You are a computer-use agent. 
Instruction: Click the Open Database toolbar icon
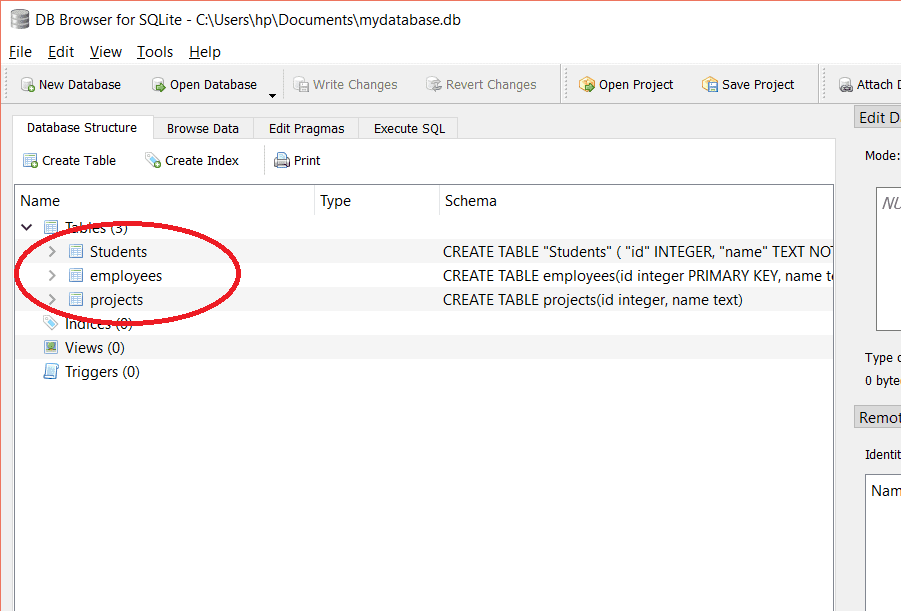[158, 85]
